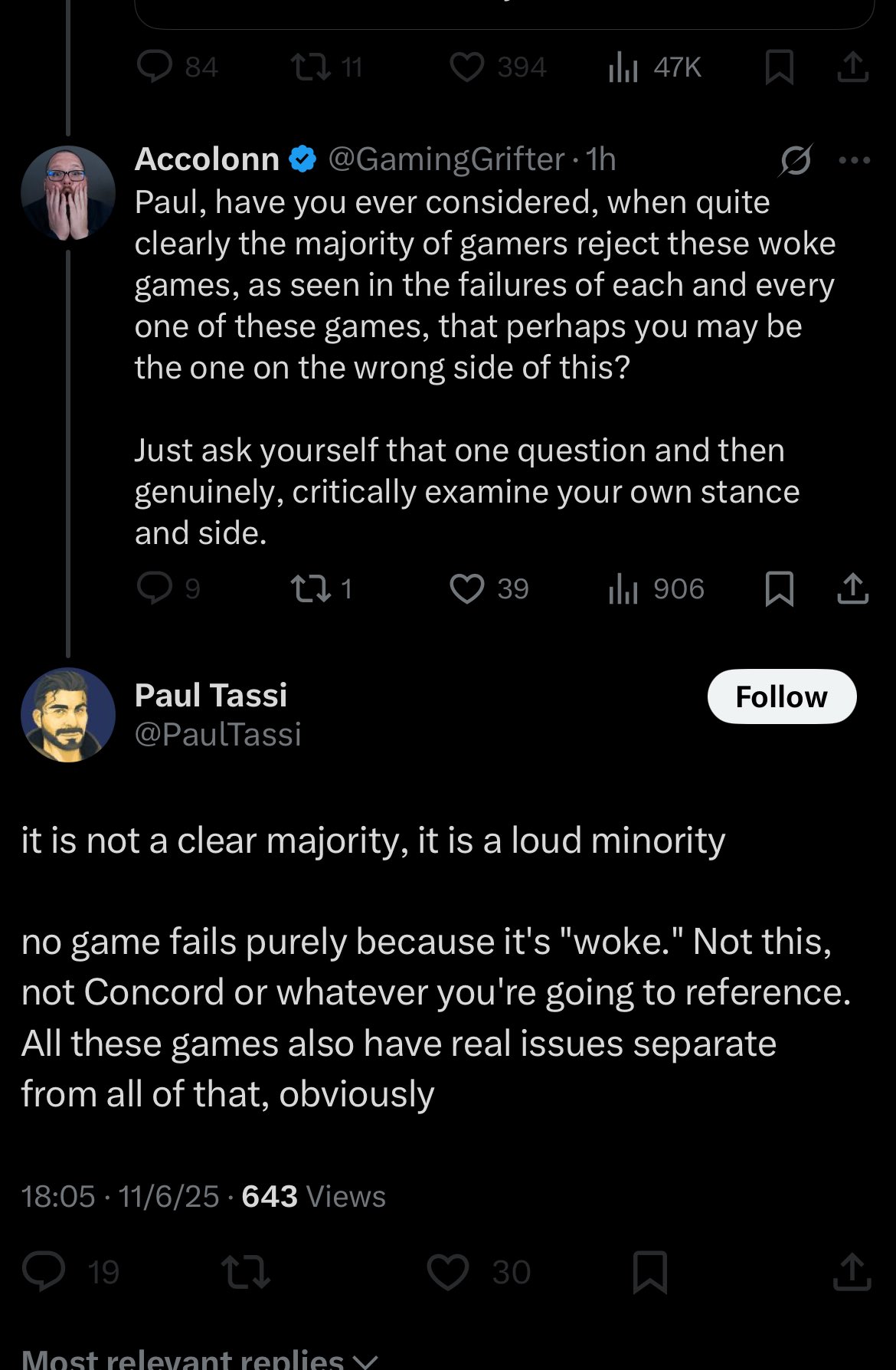Bookmark Paul Tassi's main tweet
896x1370 pixels.
650,1272
